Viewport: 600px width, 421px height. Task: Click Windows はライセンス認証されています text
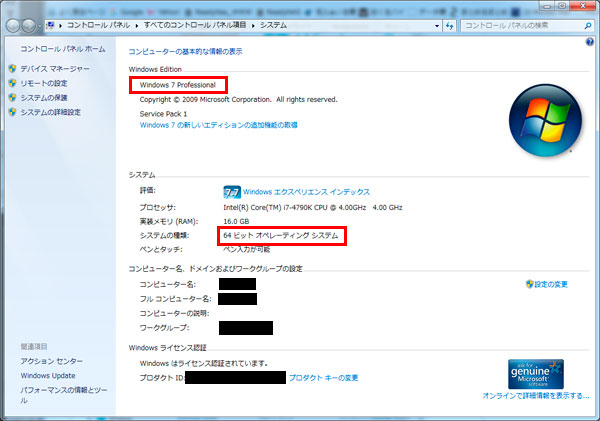point(204,363)
